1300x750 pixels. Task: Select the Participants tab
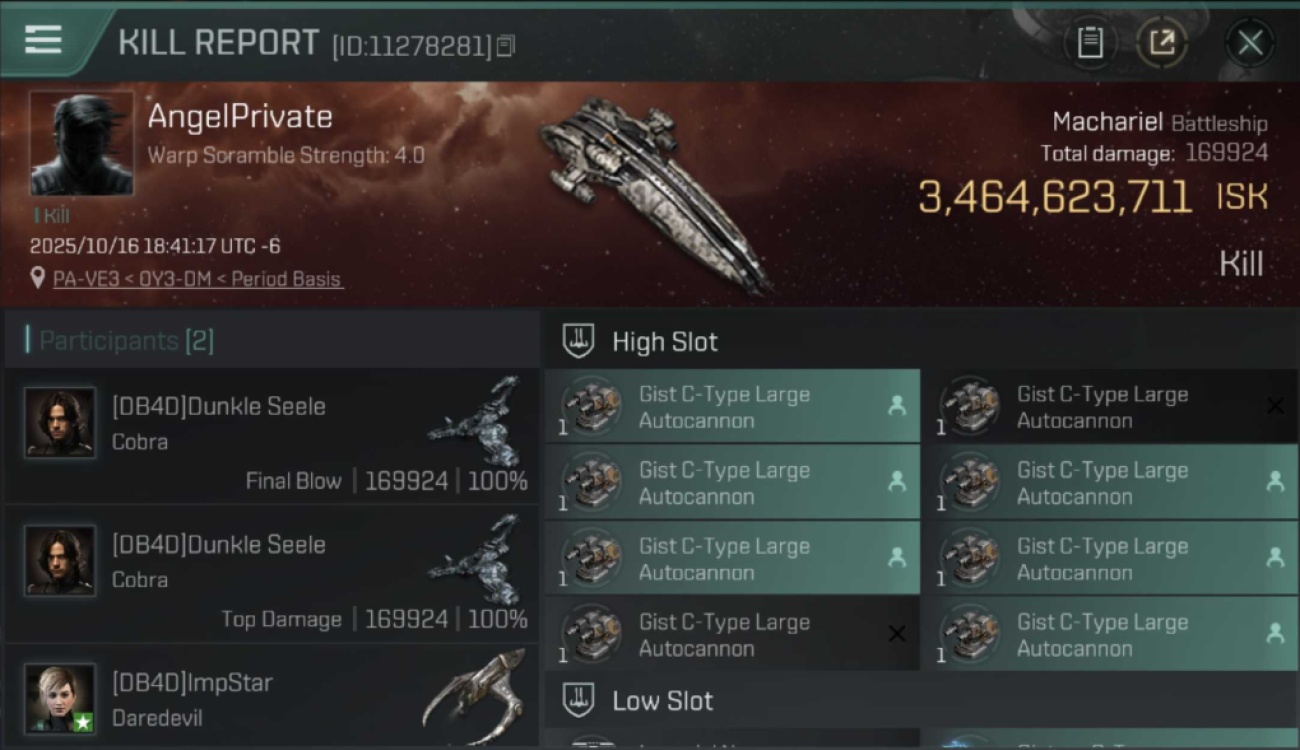click(126, 341)
